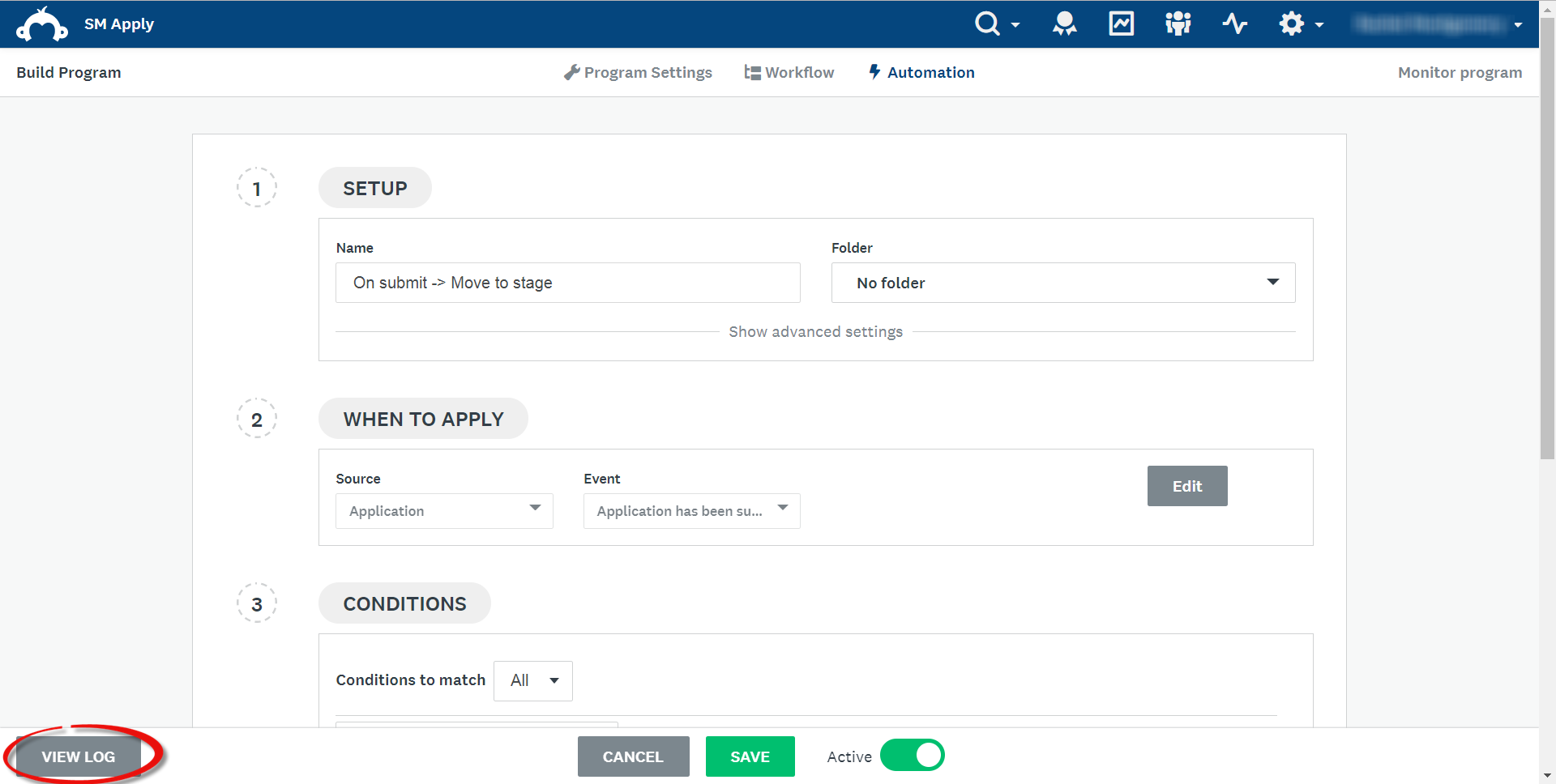
Task: Open Program Settings
Action: (x=638, y=72)
